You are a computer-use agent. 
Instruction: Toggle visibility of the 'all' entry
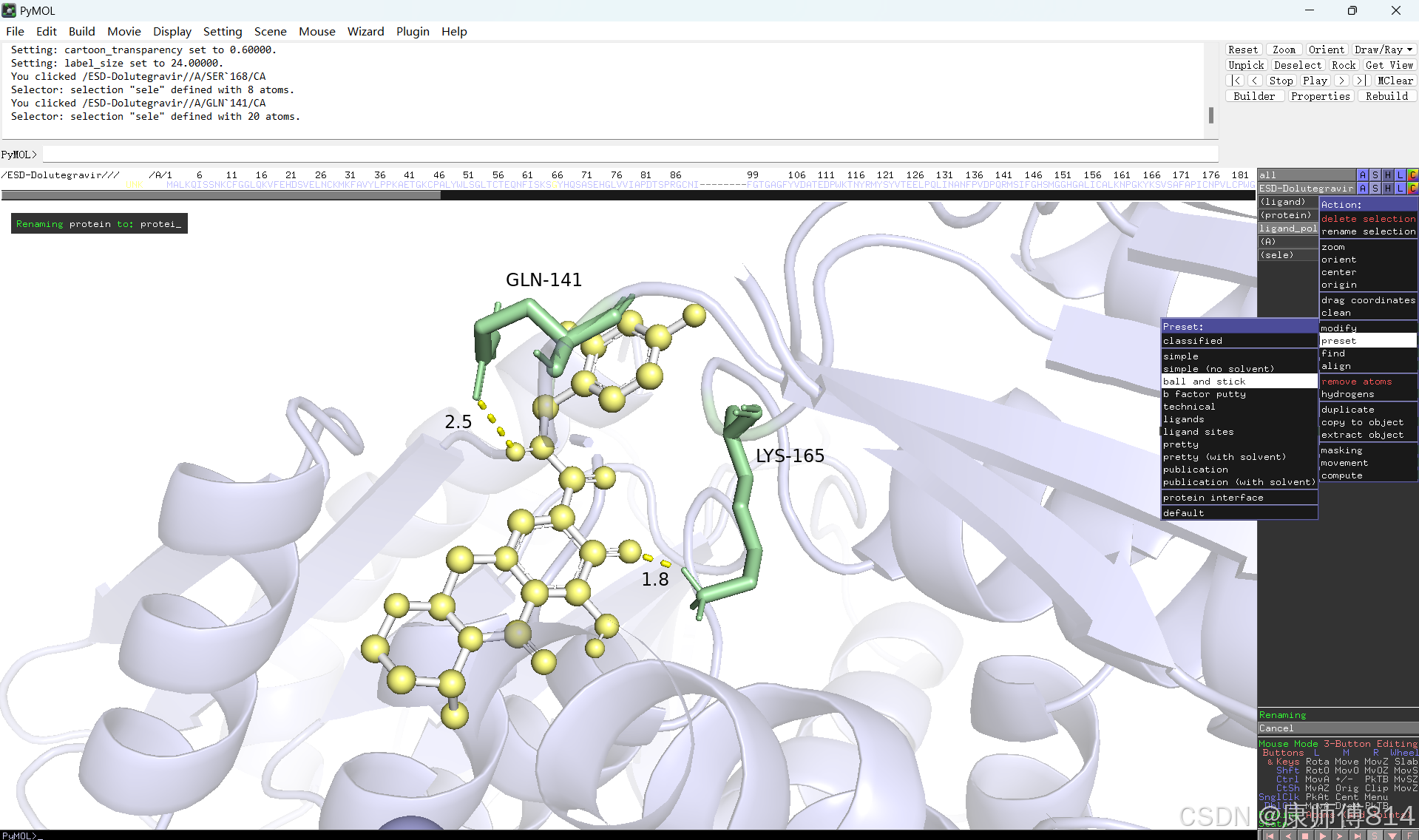click(x=1307, y=175)
